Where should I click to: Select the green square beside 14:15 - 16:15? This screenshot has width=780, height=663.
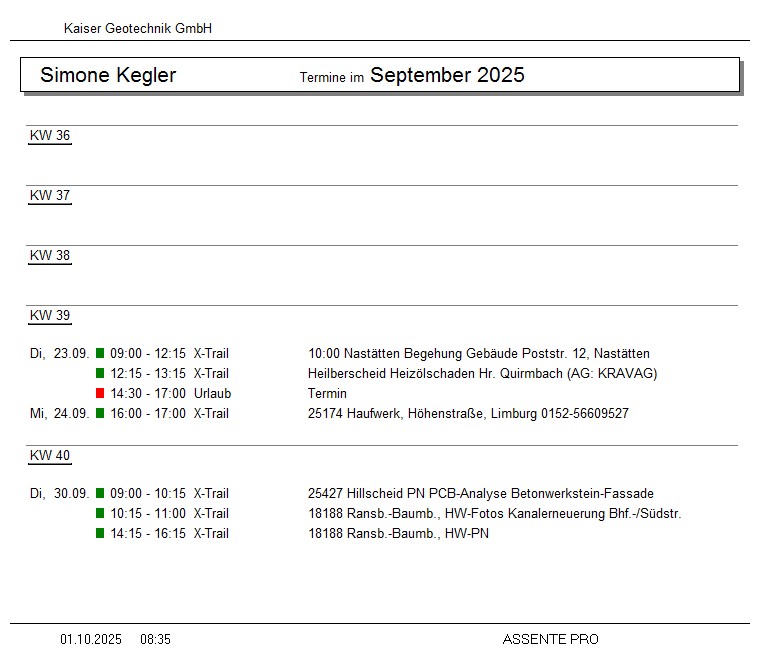[100, 534]
